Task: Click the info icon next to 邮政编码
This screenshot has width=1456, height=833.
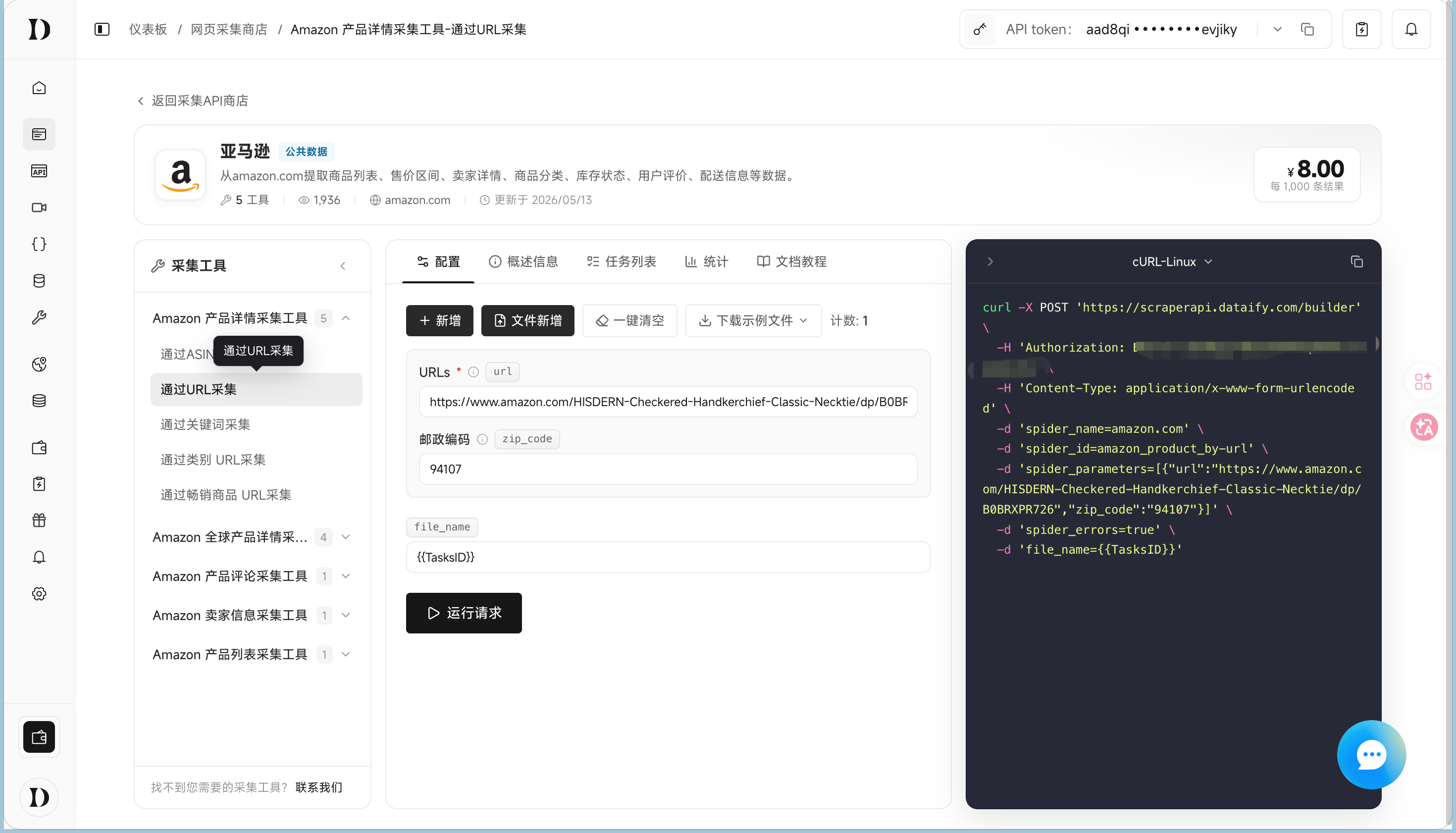Action: pyautogui.click(x=482, y=439)
